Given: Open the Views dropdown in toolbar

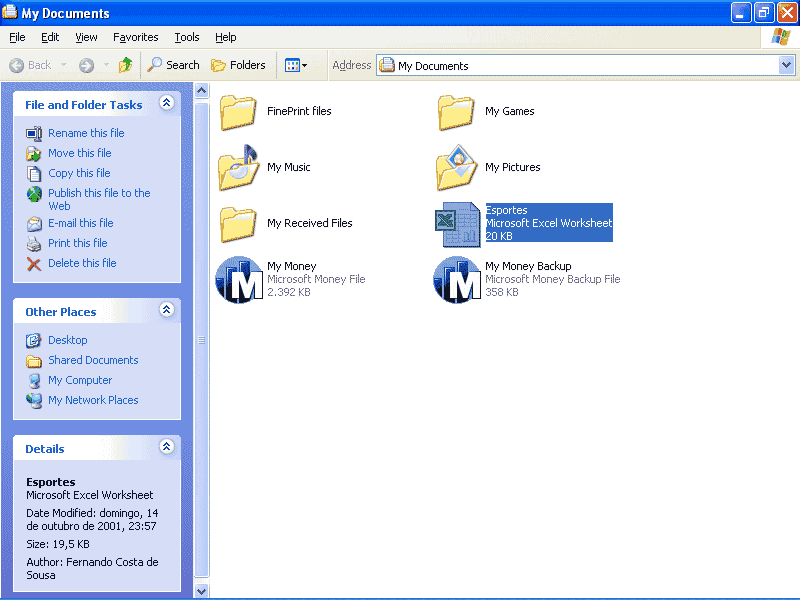Looking at the screenshot, I should 296,65.
